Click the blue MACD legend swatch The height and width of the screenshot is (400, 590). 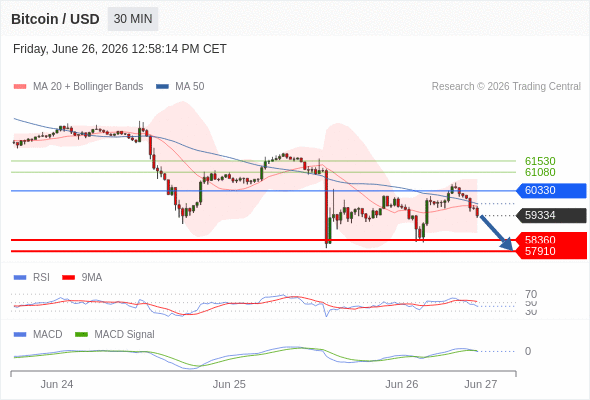click(x=20, y=335)
